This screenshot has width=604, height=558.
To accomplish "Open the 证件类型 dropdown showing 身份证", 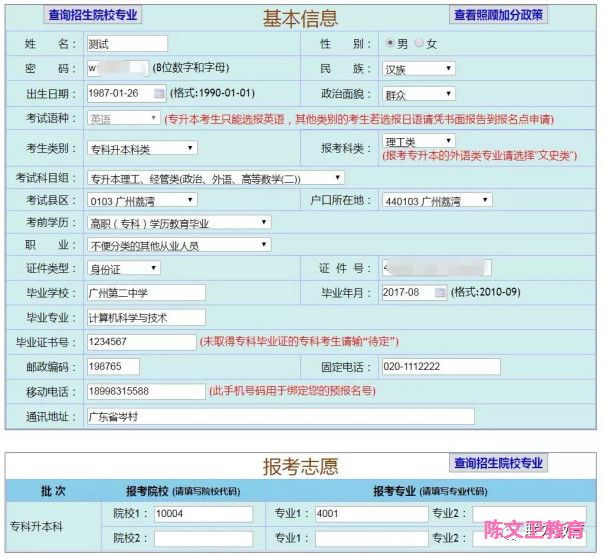I will 124,269.
